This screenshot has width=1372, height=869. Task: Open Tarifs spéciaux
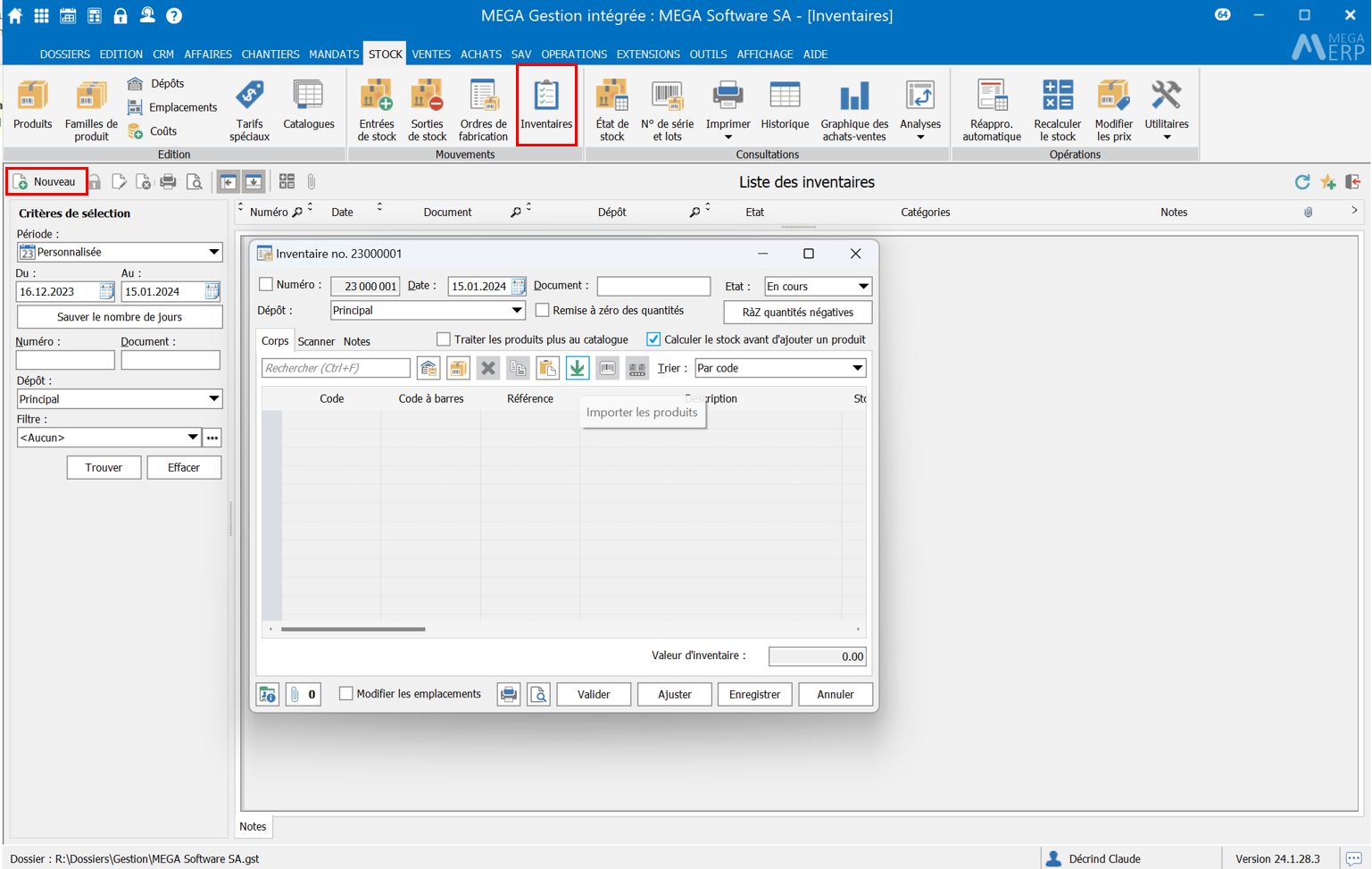249,111
